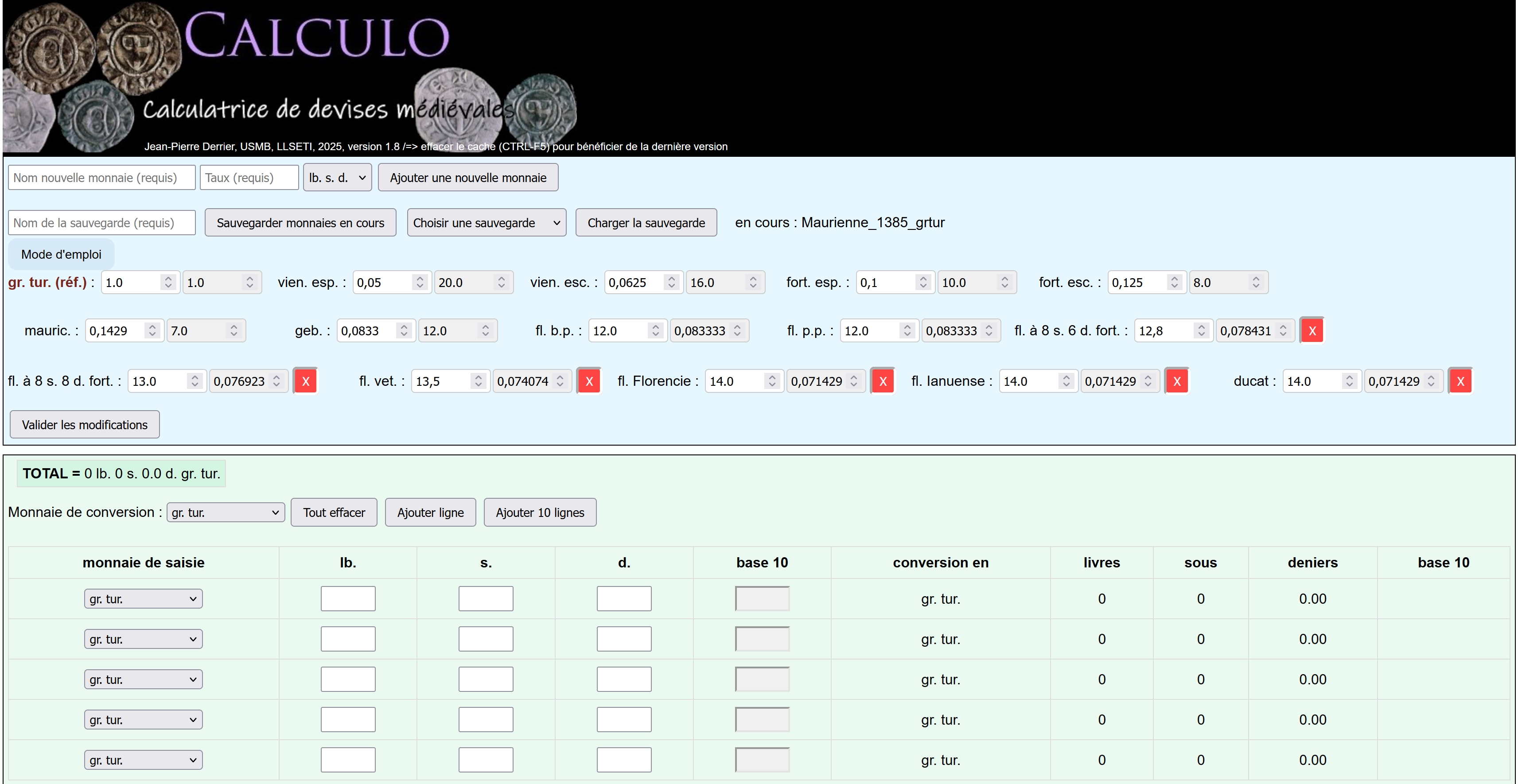Click Tout effacer to clear rows
Viewport: 1518px width, 784px height.
pos(334,512)
